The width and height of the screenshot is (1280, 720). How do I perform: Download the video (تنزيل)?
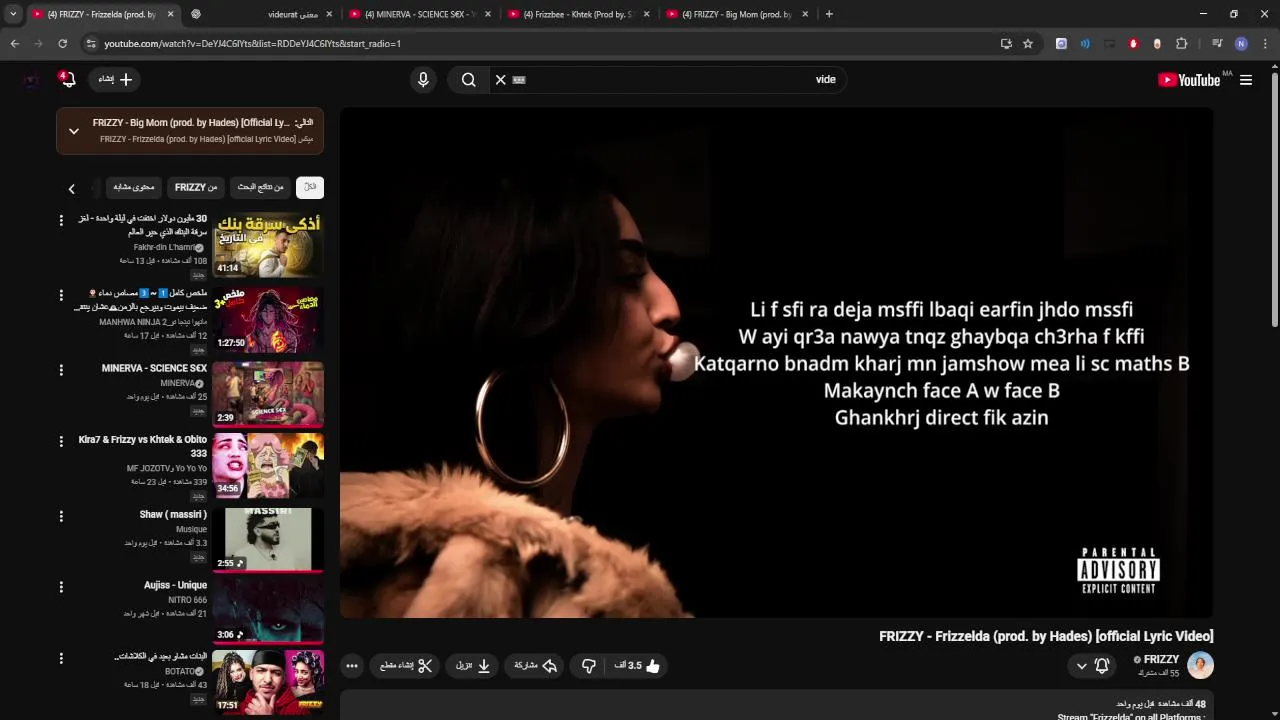pyautogui.click(x=473, y=666)
